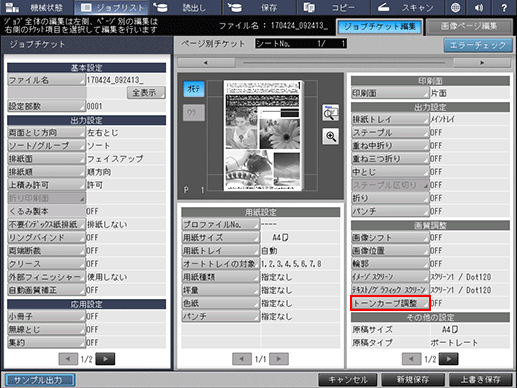
Task: Click the sheet scroll left arrow
Action: point(206,62)
